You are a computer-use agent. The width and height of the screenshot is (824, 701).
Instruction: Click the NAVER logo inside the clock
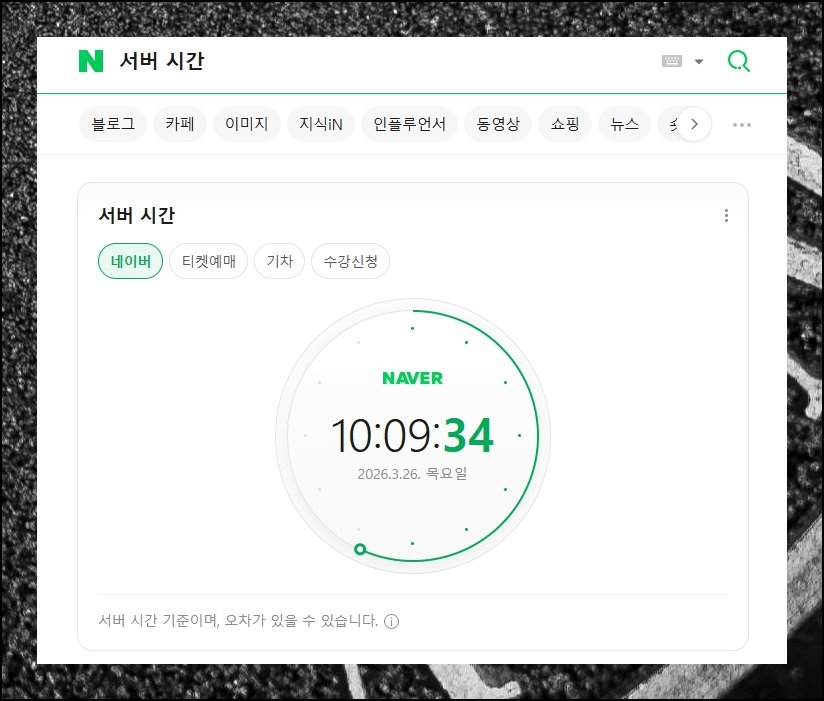(x=413, y=378)
